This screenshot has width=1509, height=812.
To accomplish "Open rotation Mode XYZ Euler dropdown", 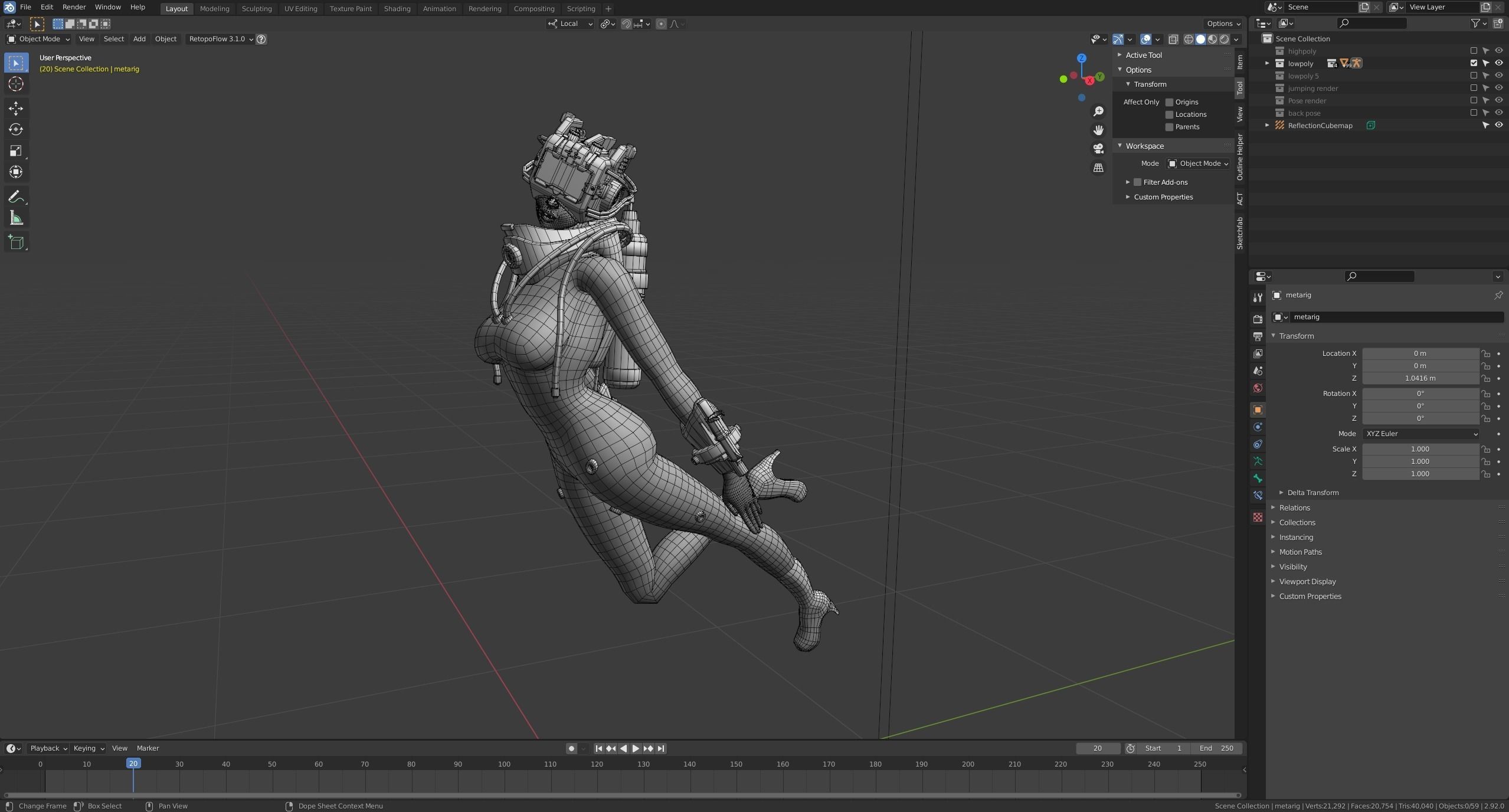I will click(x=1420, y=434).
